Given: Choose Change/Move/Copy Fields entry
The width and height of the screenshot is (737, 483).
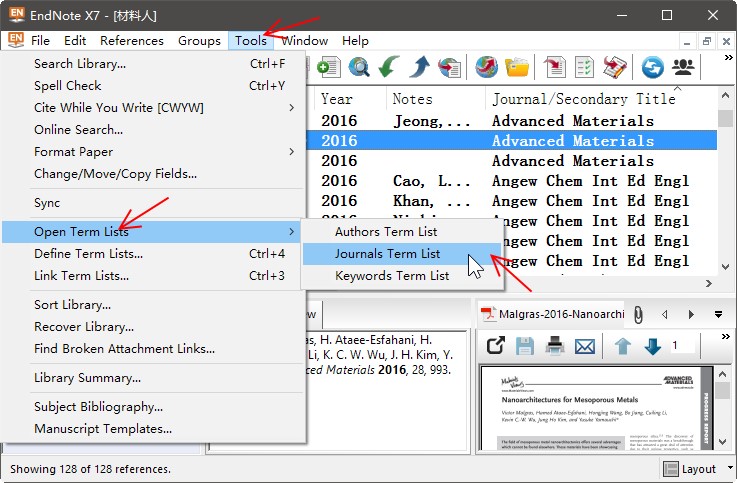Looking at the screenshot, I should pyautogui.click(x=153, y=174).
